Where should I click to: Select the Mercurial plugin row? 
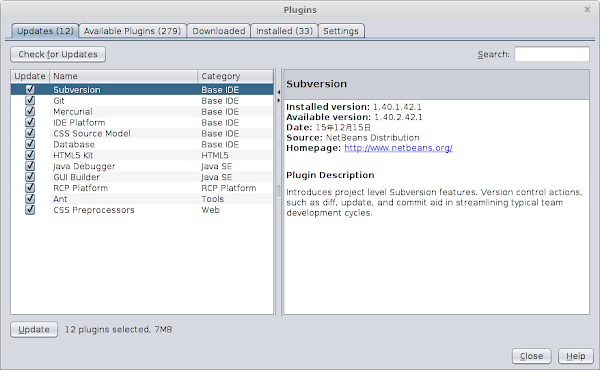(142, 111)
